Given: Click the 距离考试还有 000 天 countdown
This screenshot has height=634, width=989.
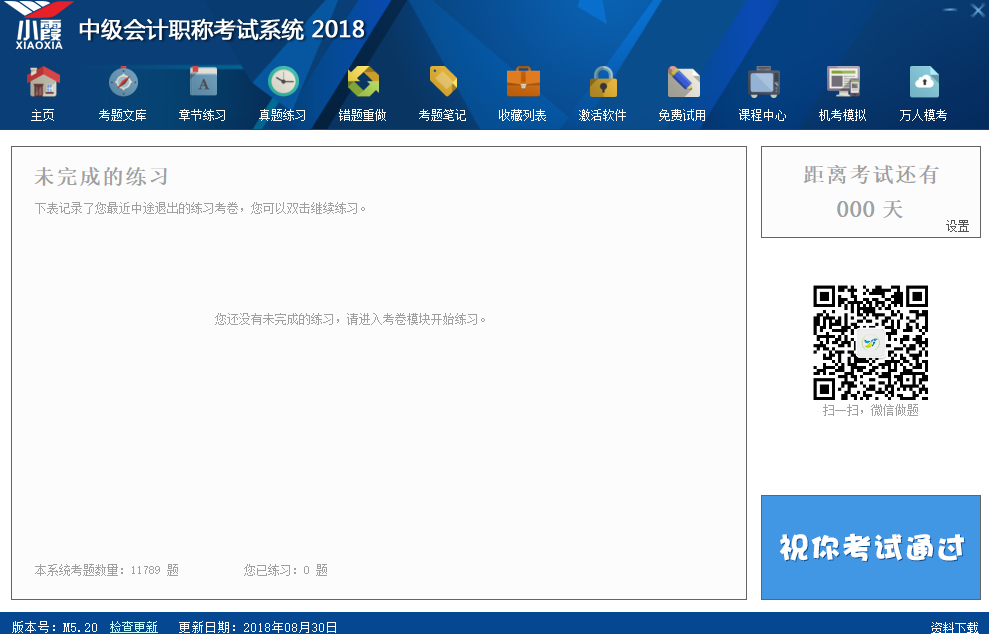Looking at the screenshot, I should 870,192.
